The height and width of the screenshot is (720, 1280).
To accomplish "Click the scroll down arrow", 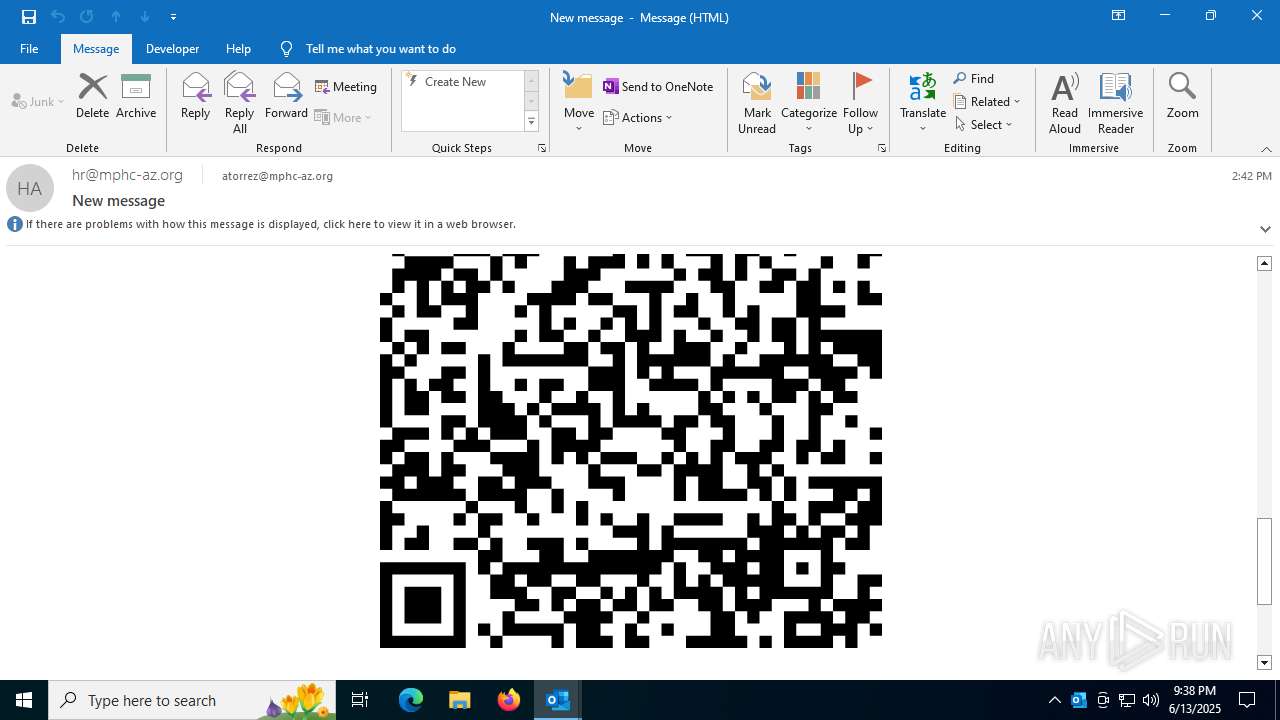I will 1264,662.
